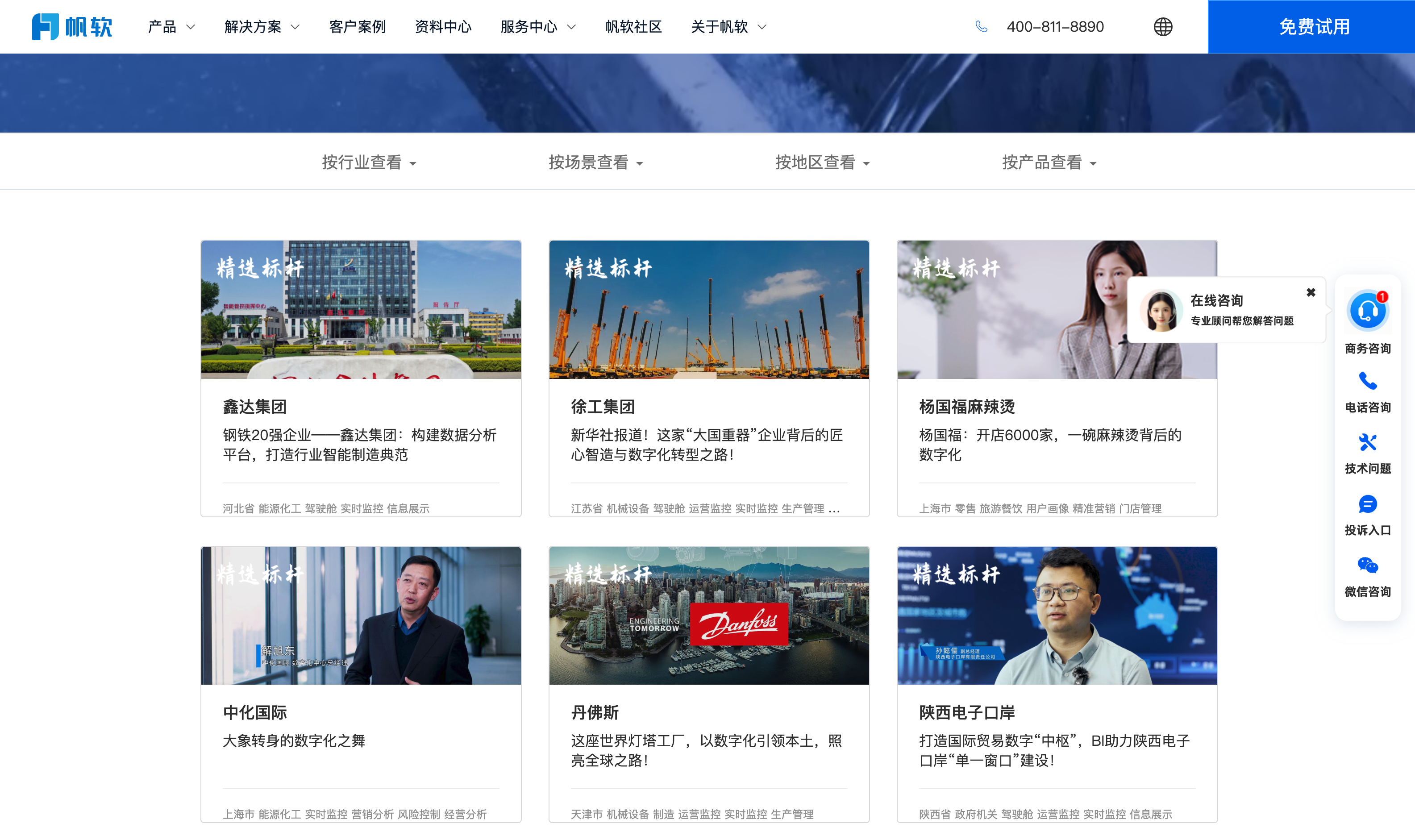Expand the 解决方案 menu chevron
The width and height of the screenshot is (1415, 840).
coord(295,27)
